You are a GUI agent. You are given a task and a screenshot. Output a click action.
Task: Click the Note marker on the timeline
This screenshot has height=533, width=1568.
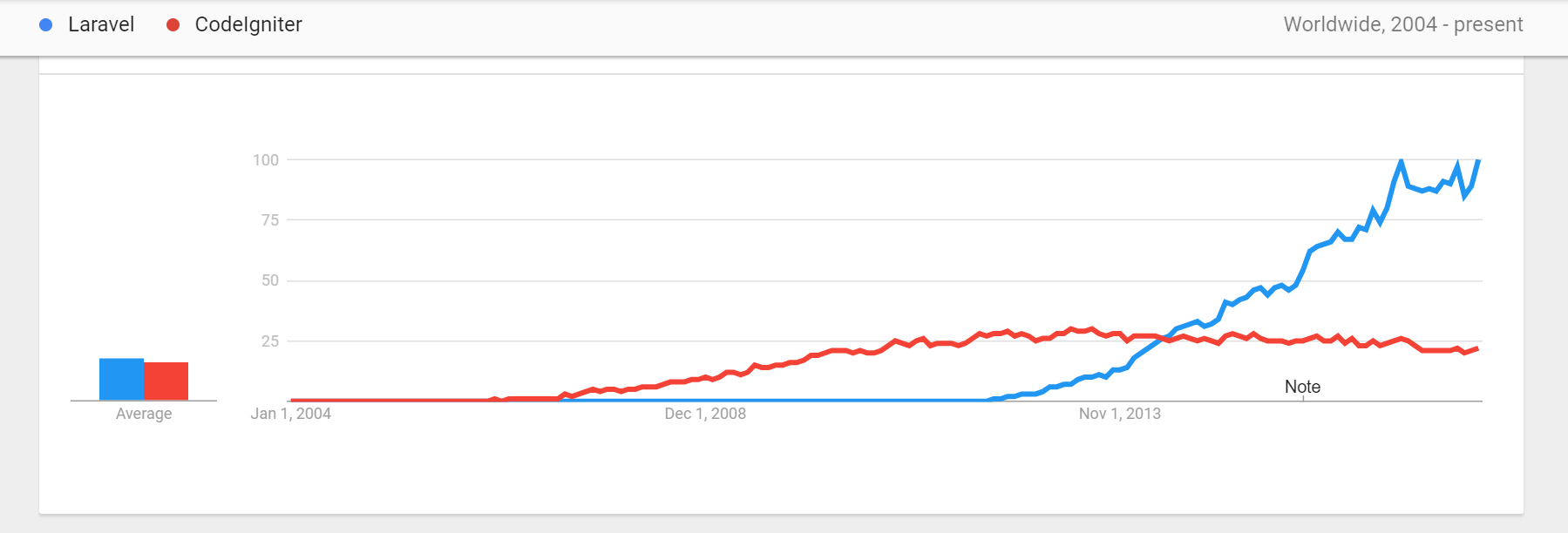tap(1302, 387)
